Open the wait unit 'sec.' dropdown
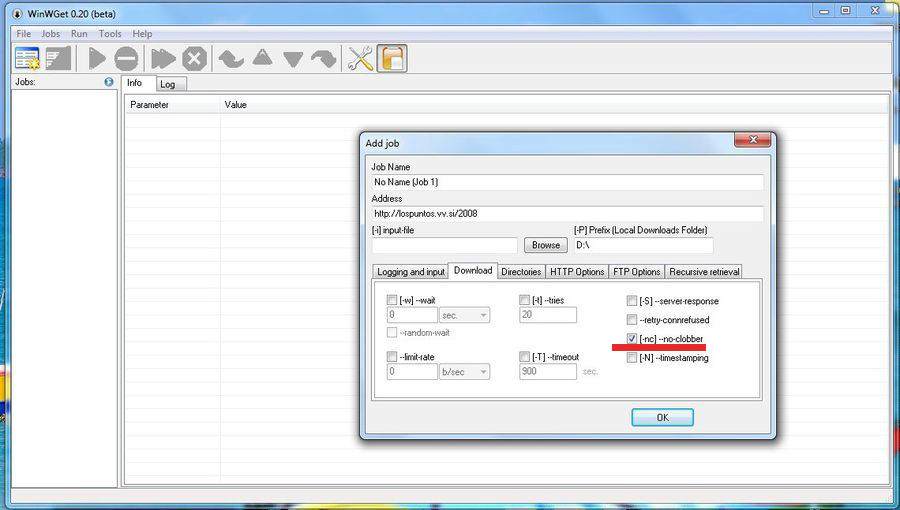 (x=464, y=315)
